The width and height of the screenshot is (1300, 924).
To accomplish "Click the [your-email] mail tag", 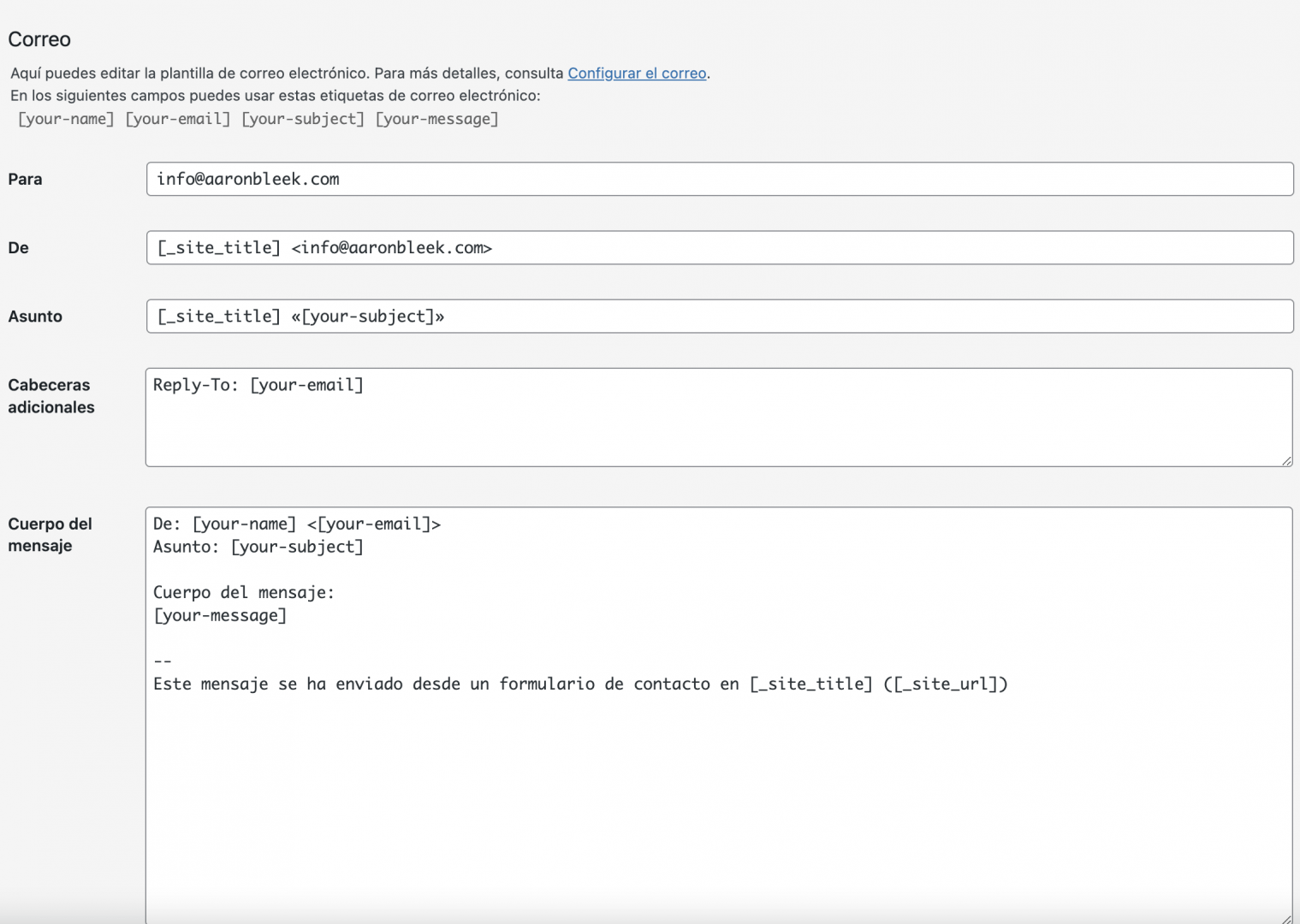I will point(178,119).
